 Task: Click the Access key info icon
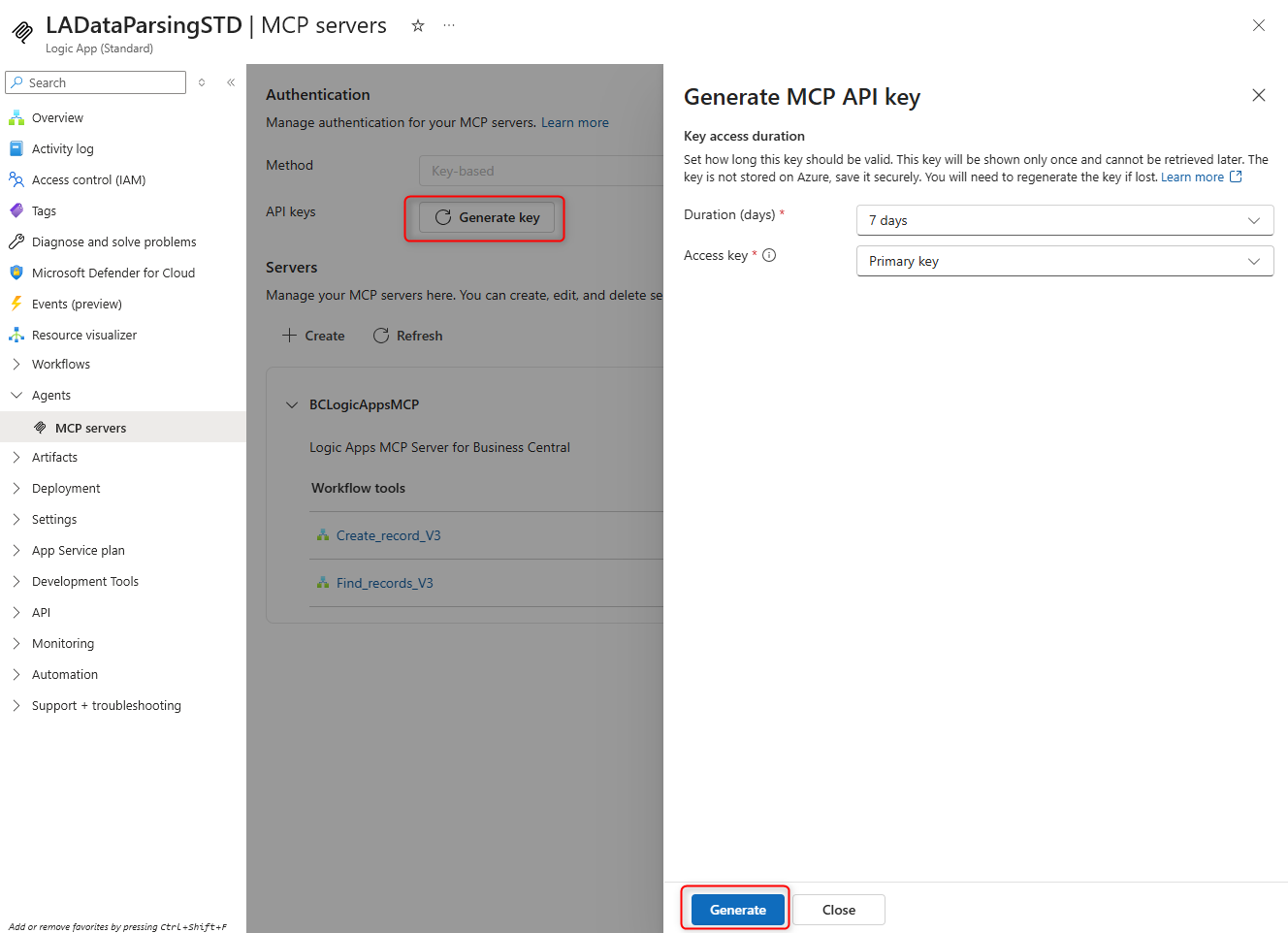[769, 256]
